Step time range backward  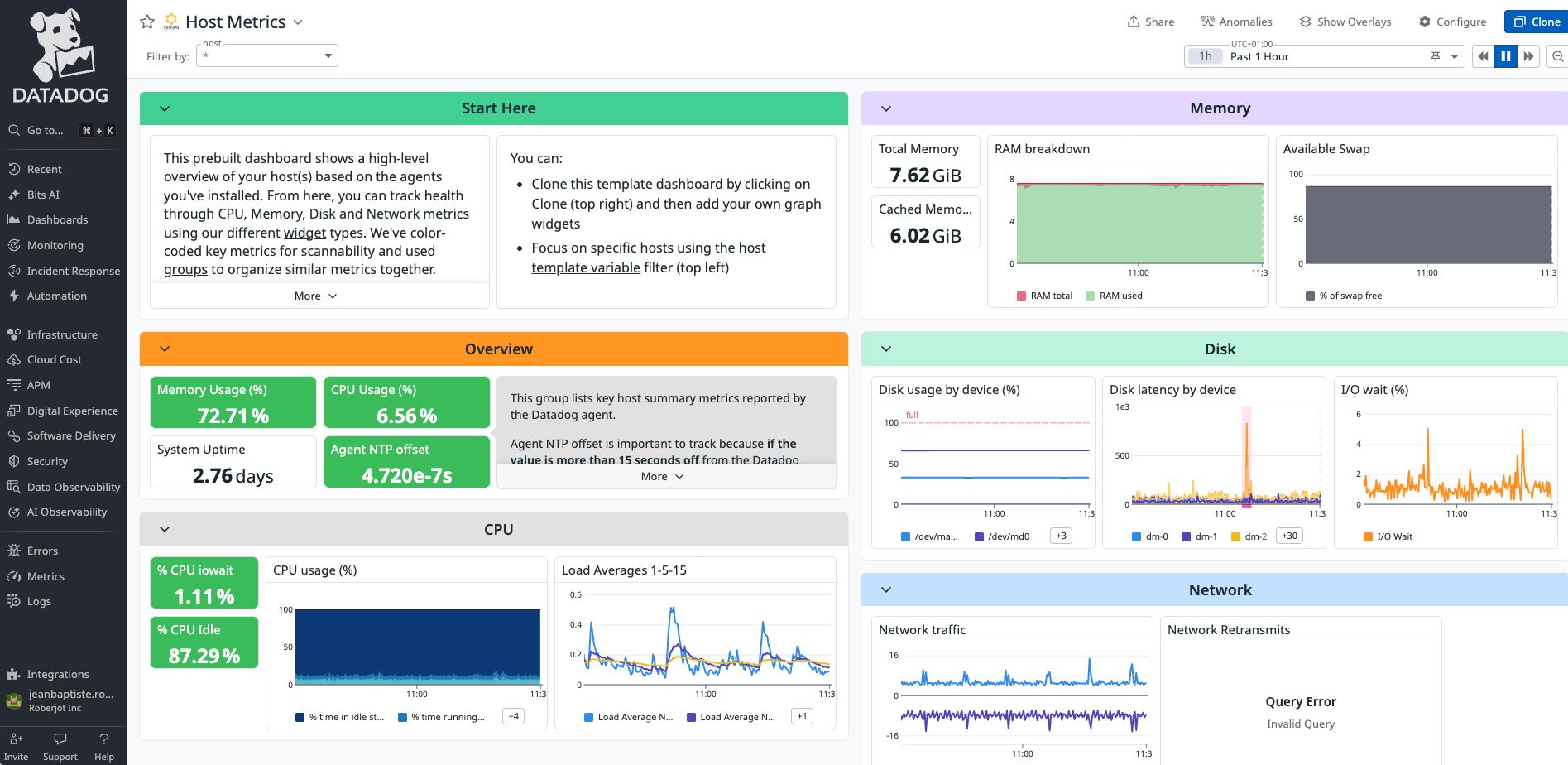[x=1483, y=56]
